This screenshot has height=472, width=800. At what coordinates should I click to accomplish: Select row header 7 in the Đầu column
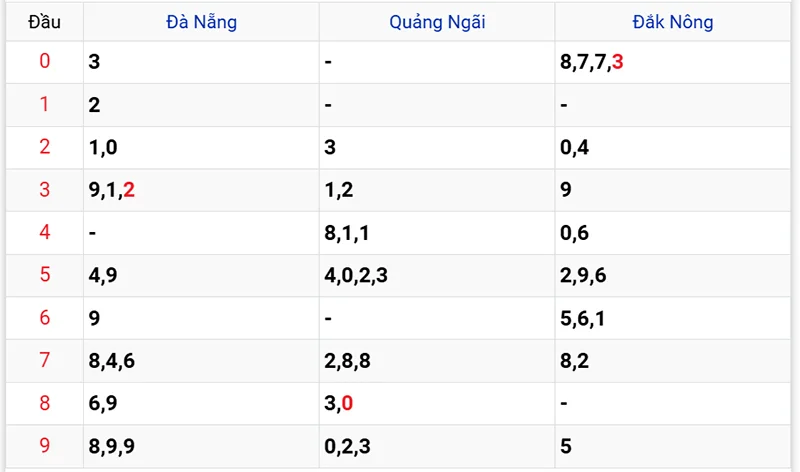pyautogui.click(x=44, y=361)
